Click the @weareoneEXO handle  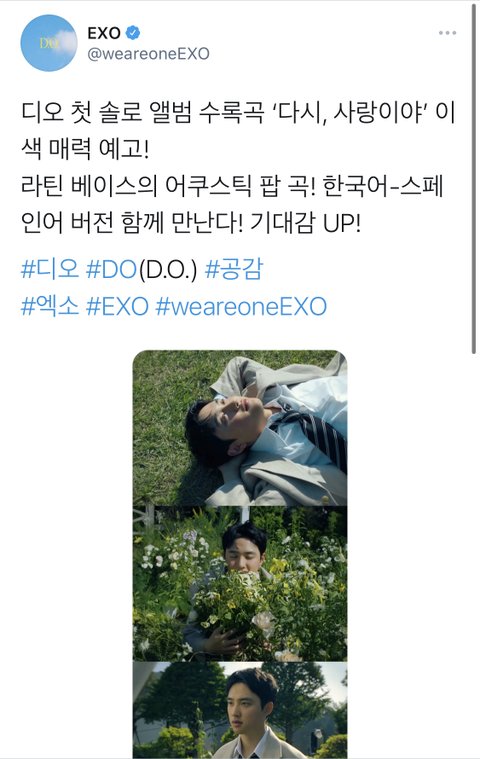pos(148,53)
